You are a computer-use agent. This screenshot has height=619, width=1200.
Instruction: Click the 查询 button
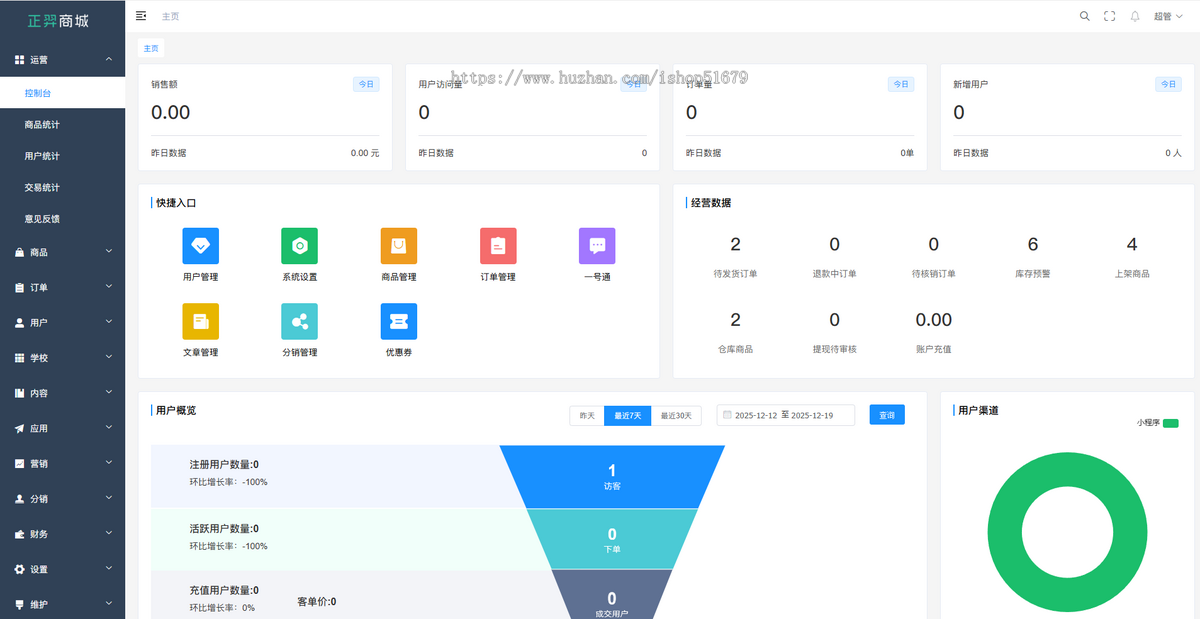coord(887,415)
